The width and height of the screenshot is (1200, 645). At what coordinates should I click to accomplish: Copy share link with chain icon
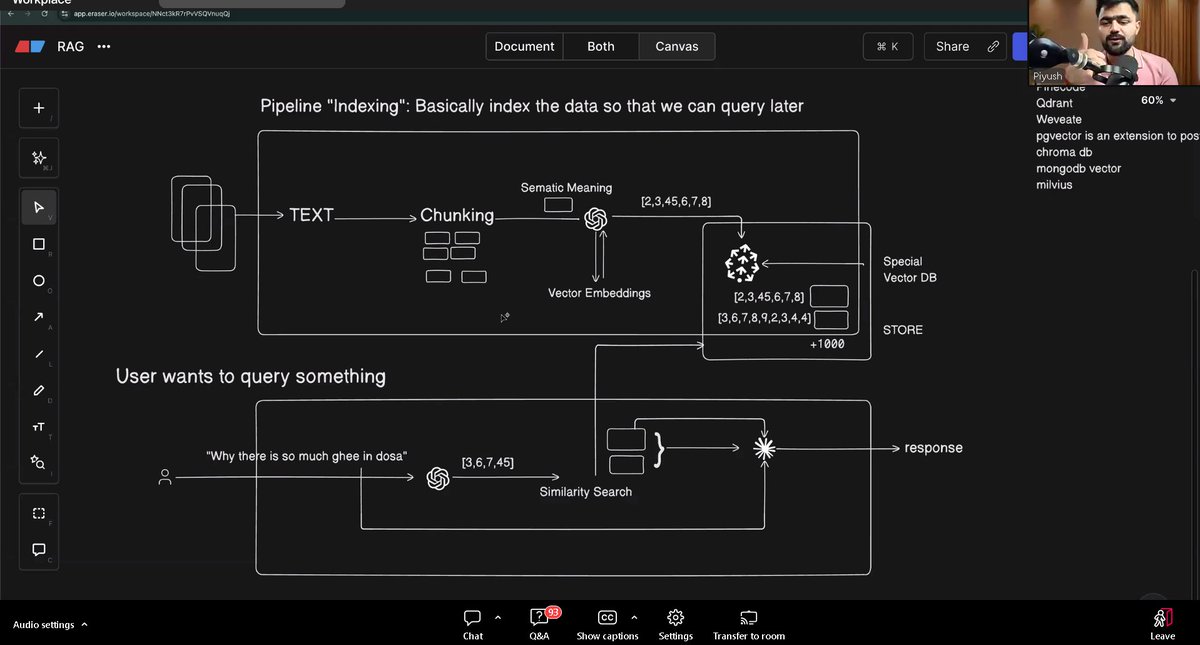[x=993, y=46]
